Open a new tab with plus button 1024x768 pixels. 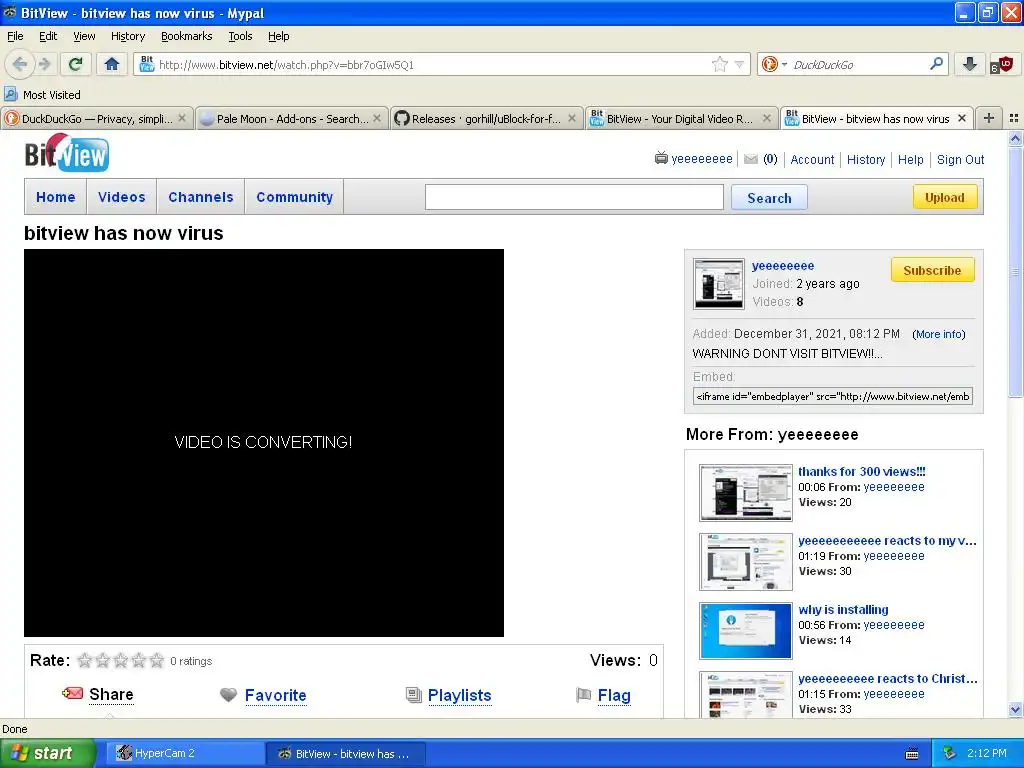tap(989, 118)
